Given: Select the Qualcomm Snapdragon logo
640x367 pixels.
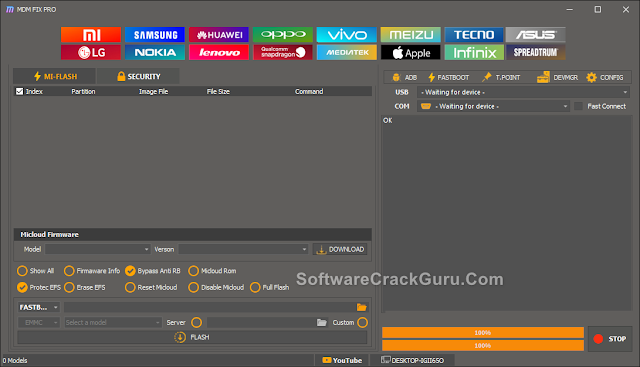Looking at the screenshot, I should click(283, 52).
